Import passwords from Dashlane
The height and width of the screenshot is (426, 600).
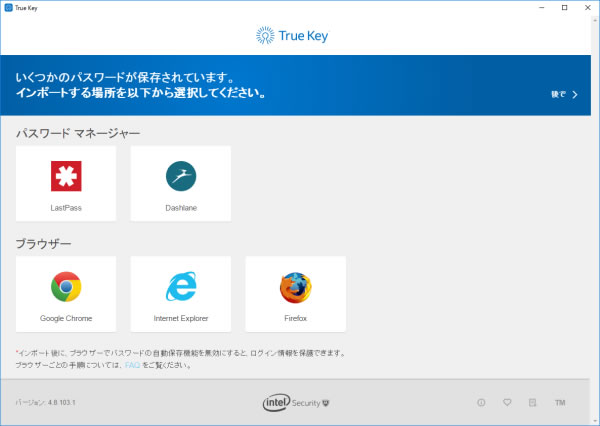tap(181, 183)
